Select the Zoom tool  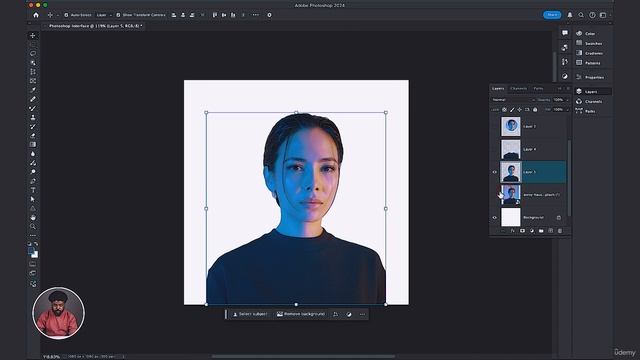(33, 226)
